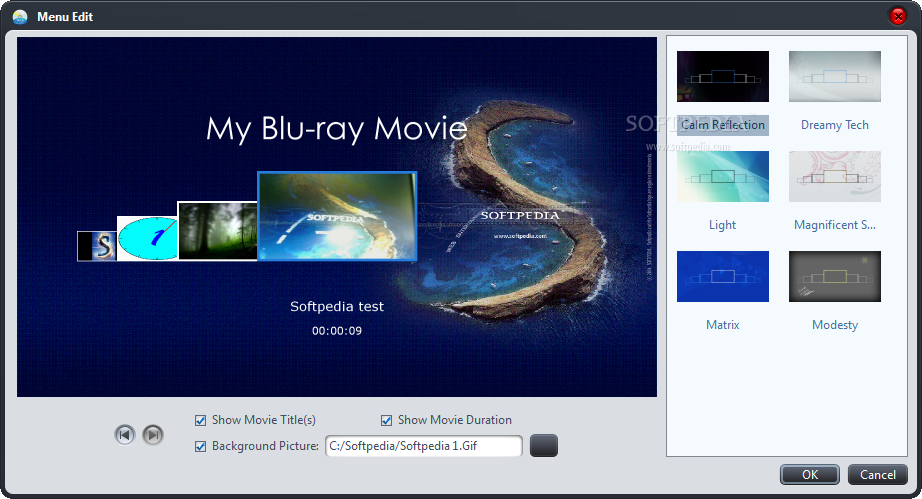The height and width of the screenshot is (499, 922).
Task: Browse for a background picture file
Action: pyautogui.click(x=544, y=446)
